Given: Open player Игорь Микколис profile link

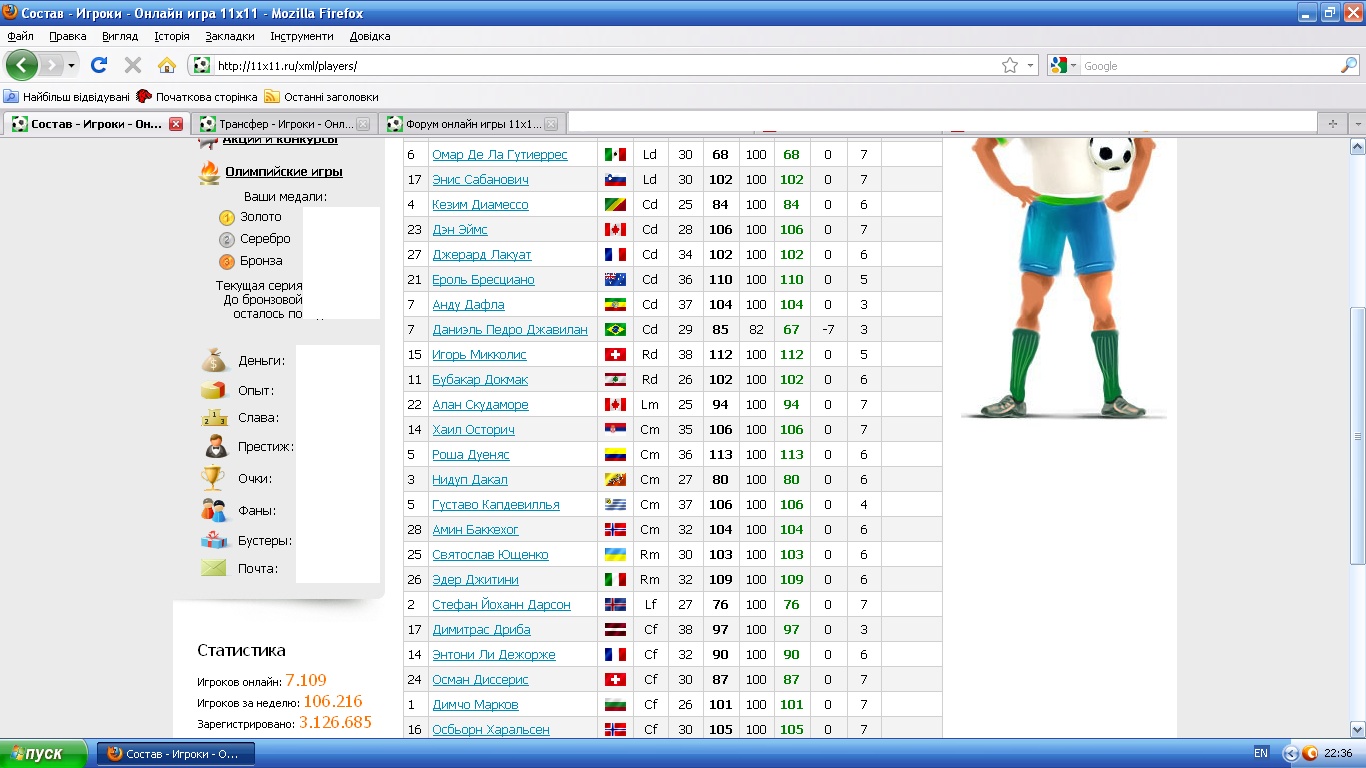Looking at the screenshot, I should (x=479, y=355).
